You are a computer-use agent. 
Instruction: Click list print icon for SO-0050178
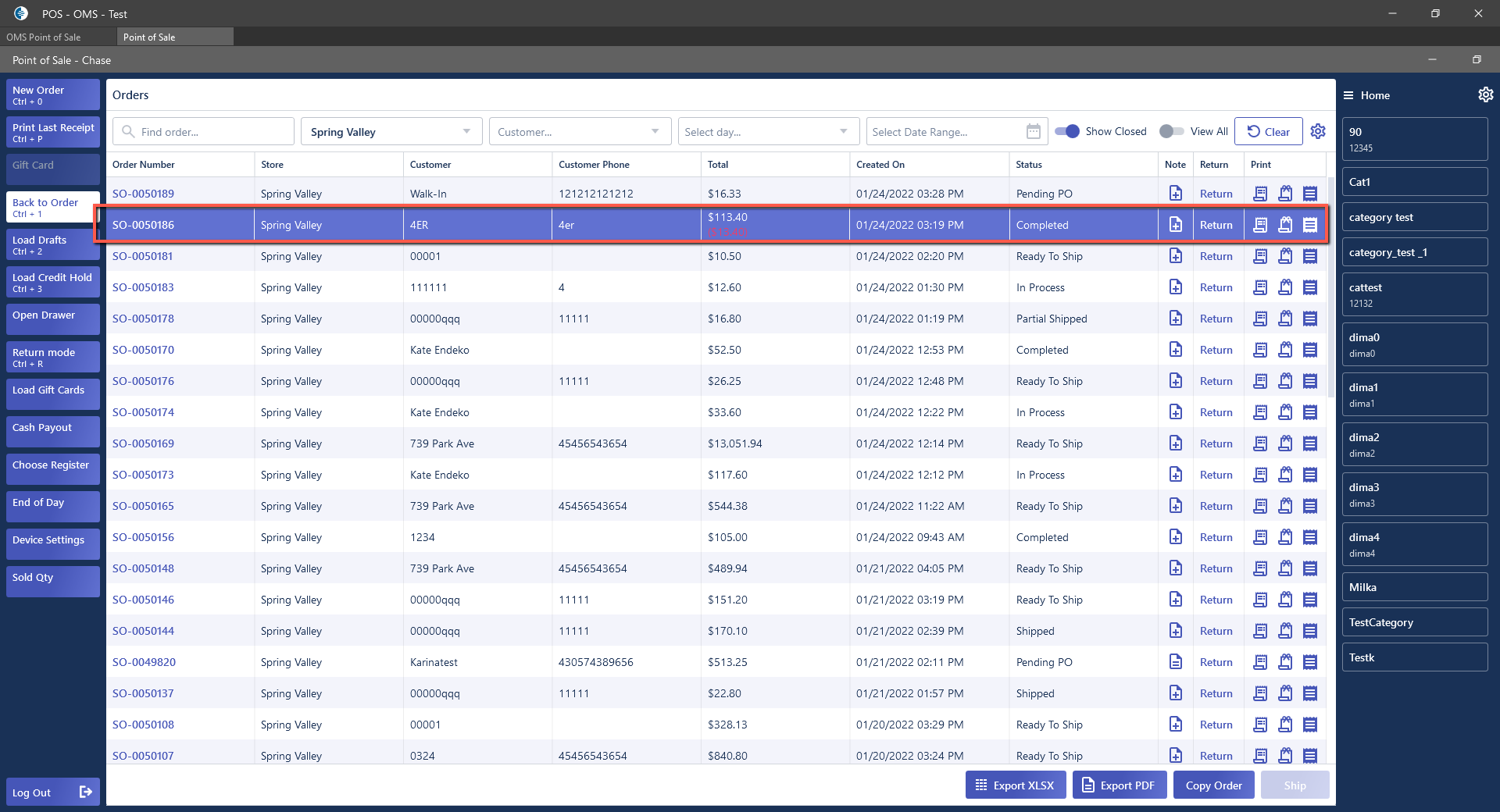pyautogui.click(x=1310, y=319)
